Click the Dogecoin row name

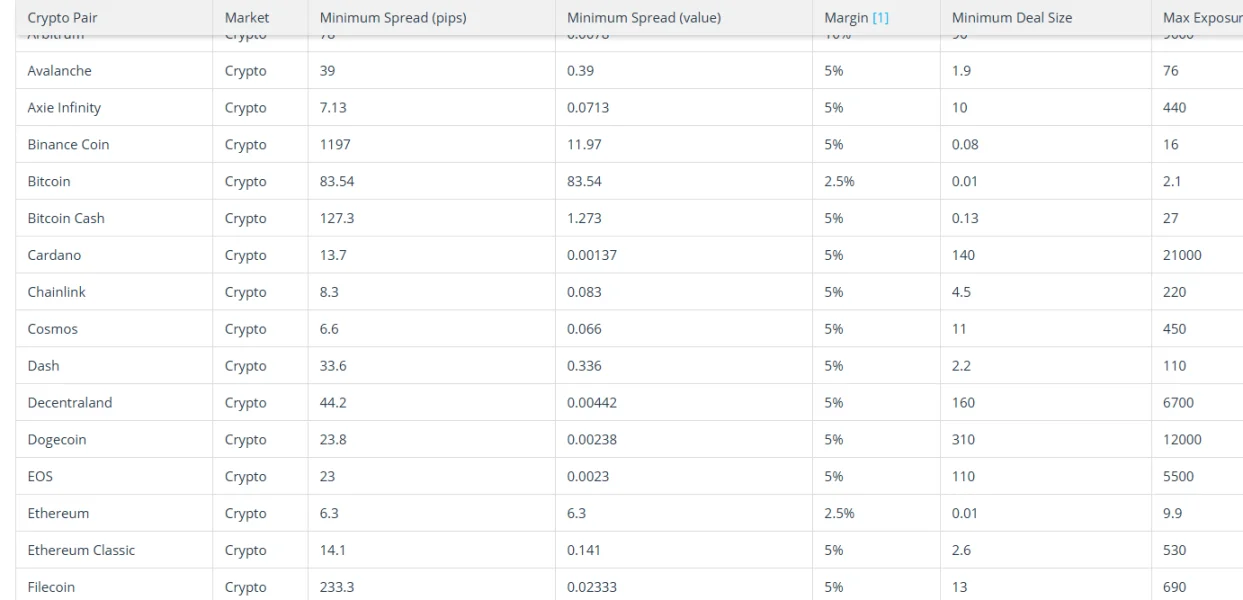[58, 440]
